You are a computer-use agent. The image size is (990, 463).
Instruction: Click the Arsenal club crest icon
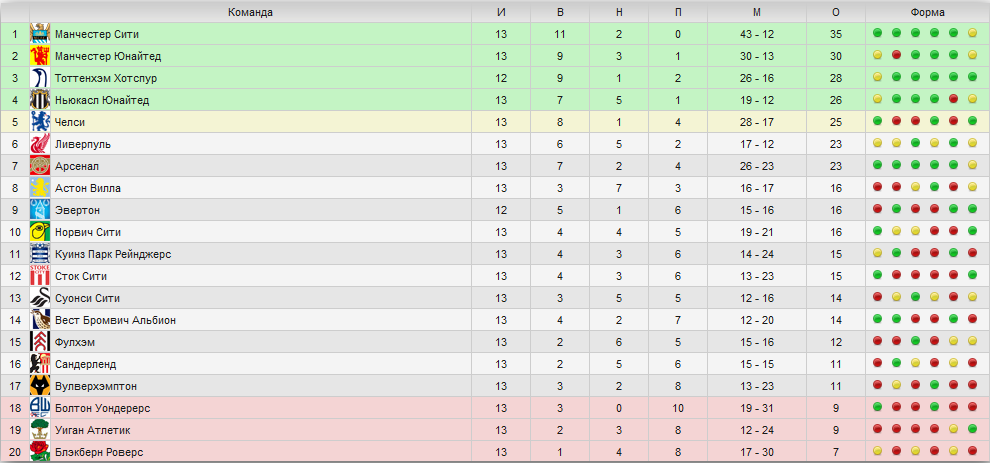pos(40,166)
